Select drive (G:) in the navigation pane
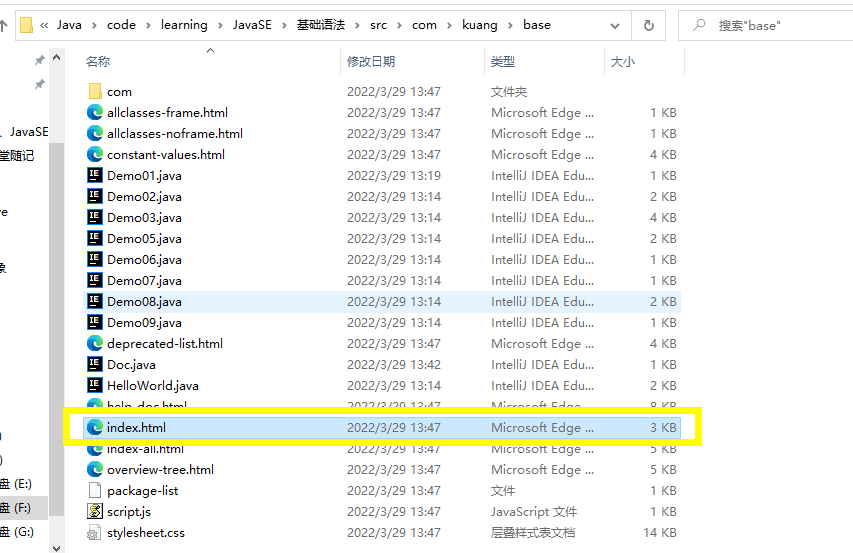Viewport: 853px width, 553px height. pos(17,532)
